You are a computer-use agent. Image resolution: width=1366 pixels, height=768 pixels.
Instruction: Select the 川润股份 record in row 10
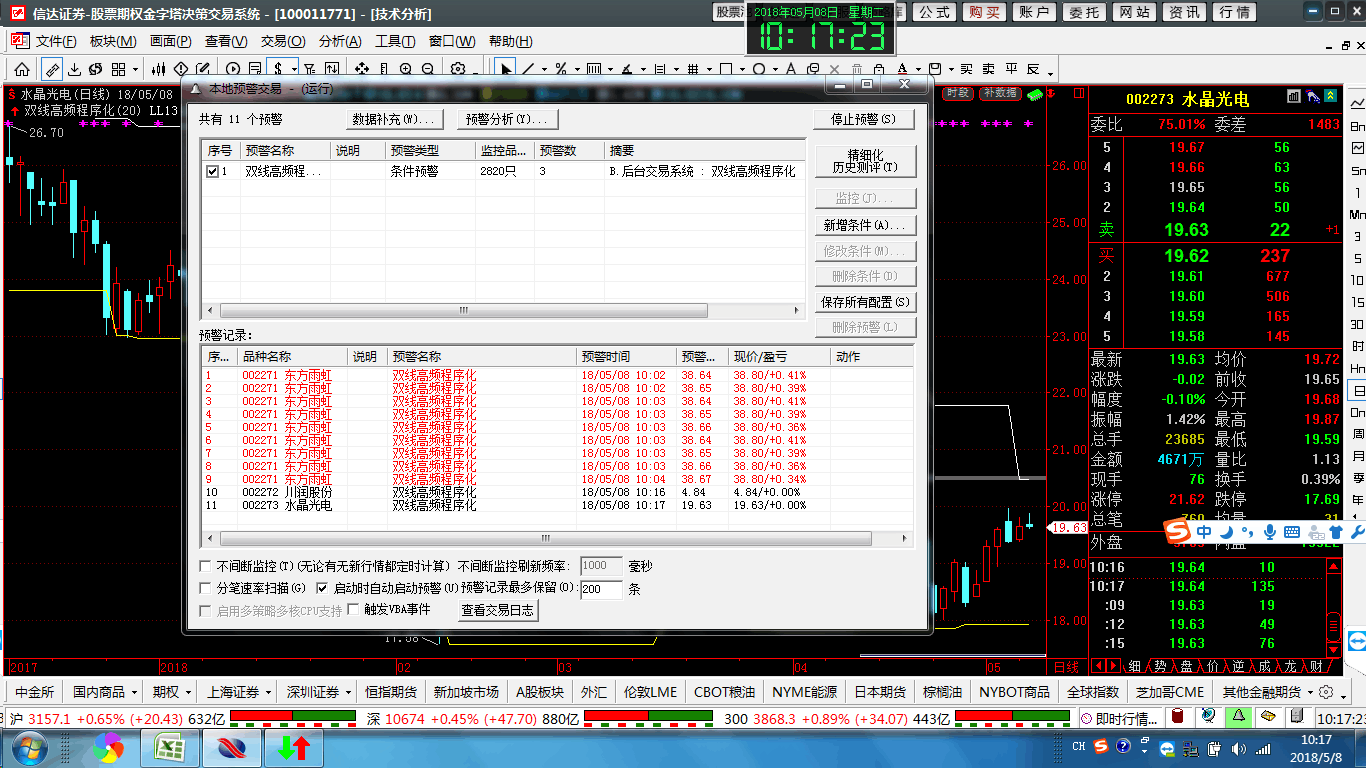(557, 492)
